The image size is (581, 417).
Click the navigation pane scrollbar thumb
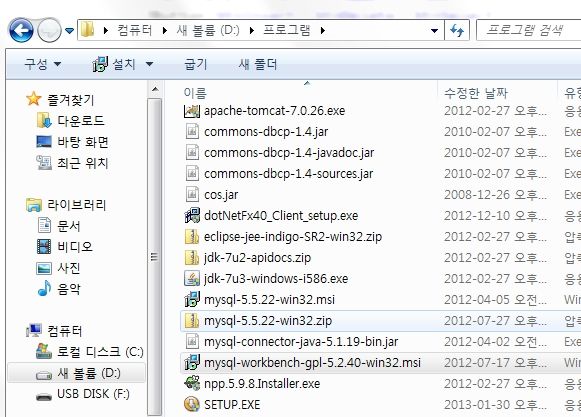click(x=155, y=257)
